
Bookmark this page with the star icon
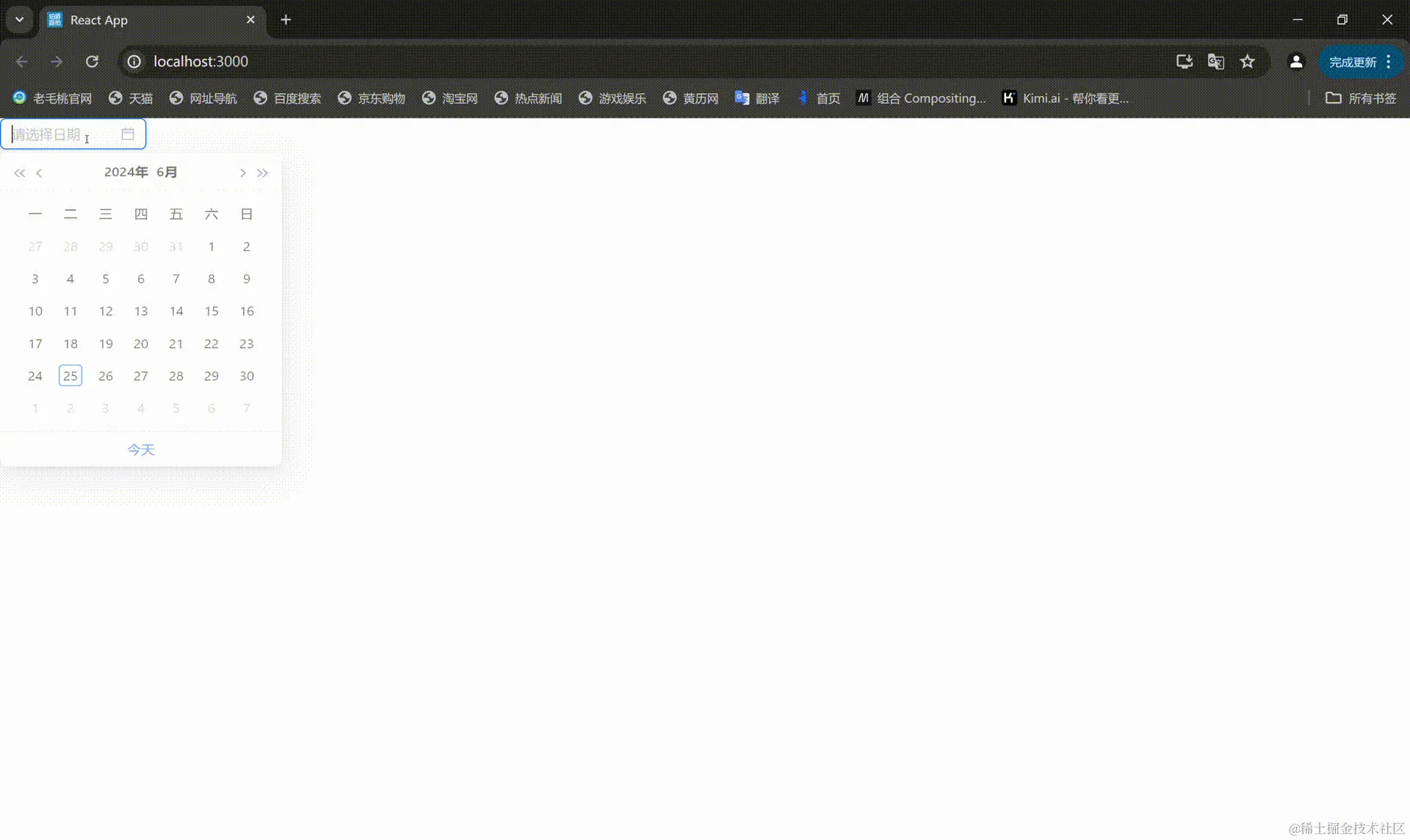coord(1248,62)
